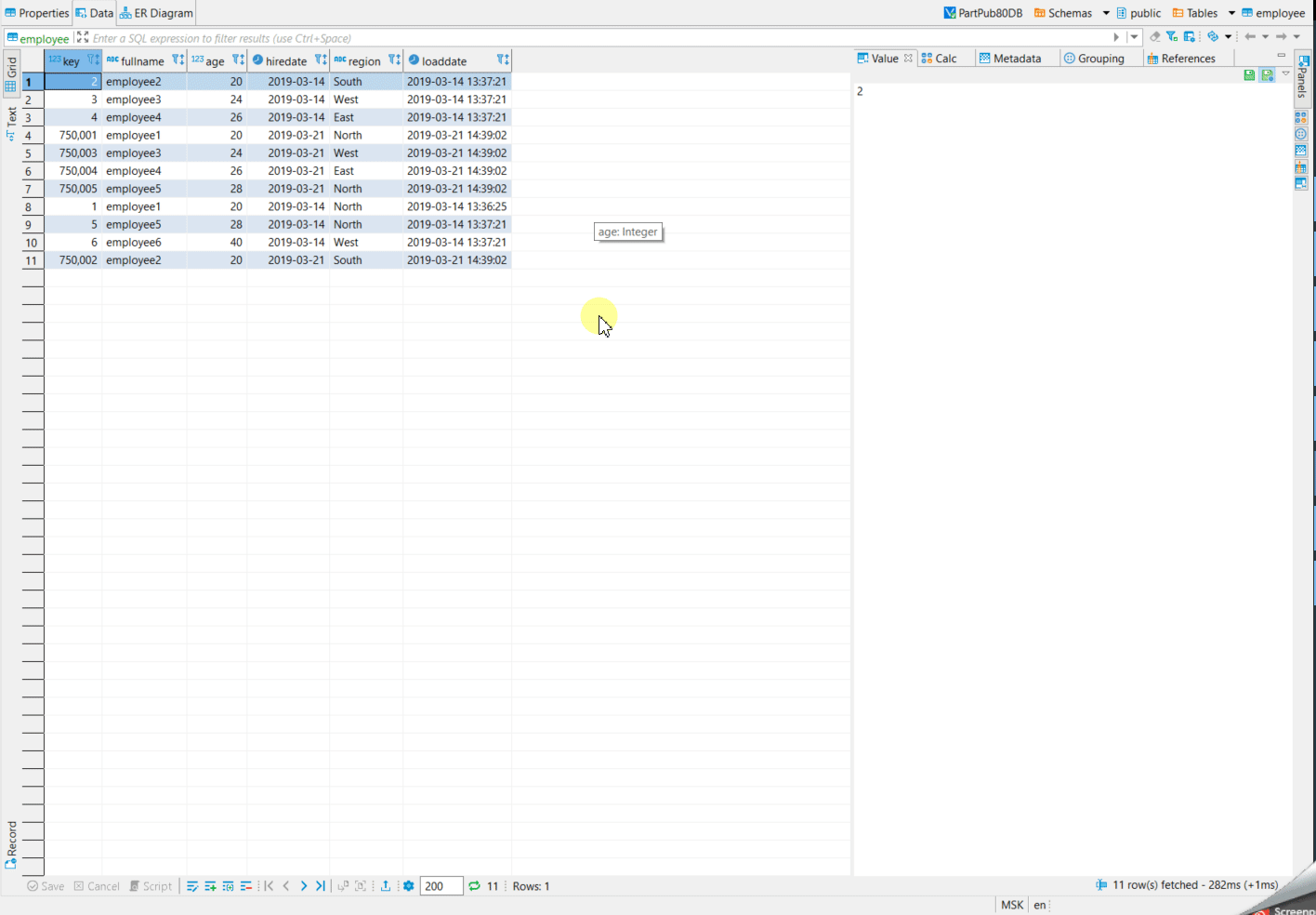Open data editor preferences gear icon
The height and width of the screenshot is (915, 1316).
point(408,886)
